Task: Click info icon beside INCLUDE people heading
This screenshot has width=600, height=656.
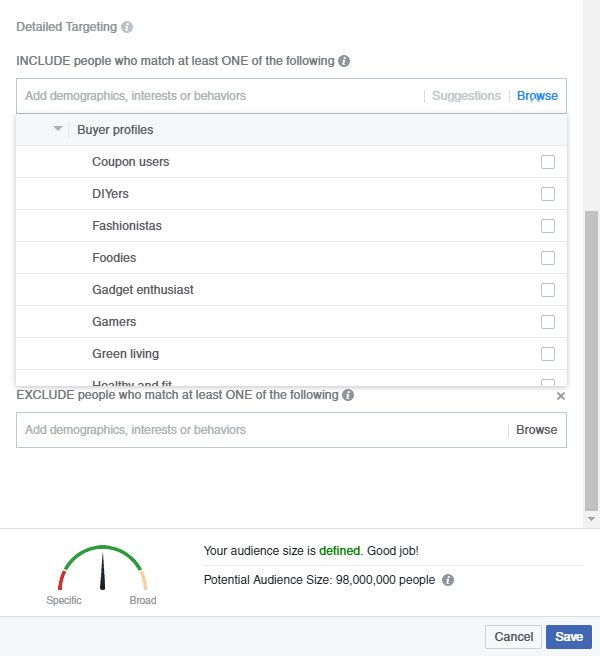Action: [344, 61]
